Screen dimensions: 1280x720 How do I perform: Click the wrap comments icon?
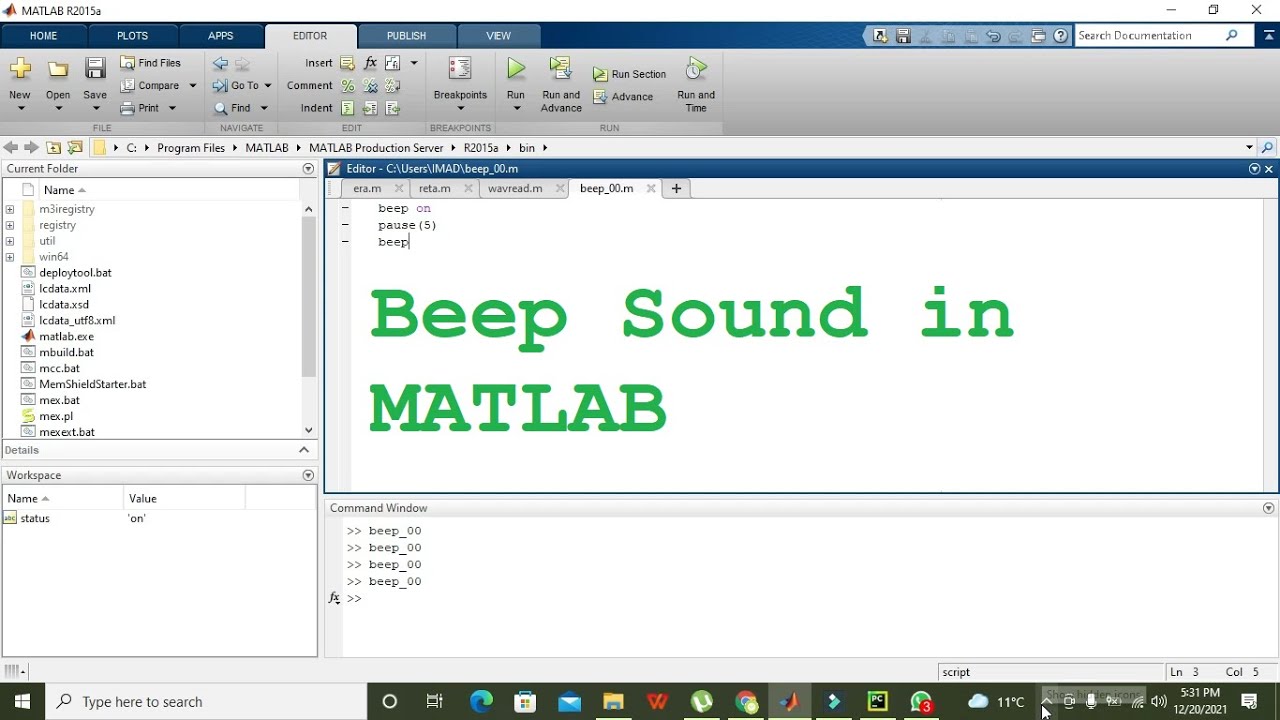392,86
